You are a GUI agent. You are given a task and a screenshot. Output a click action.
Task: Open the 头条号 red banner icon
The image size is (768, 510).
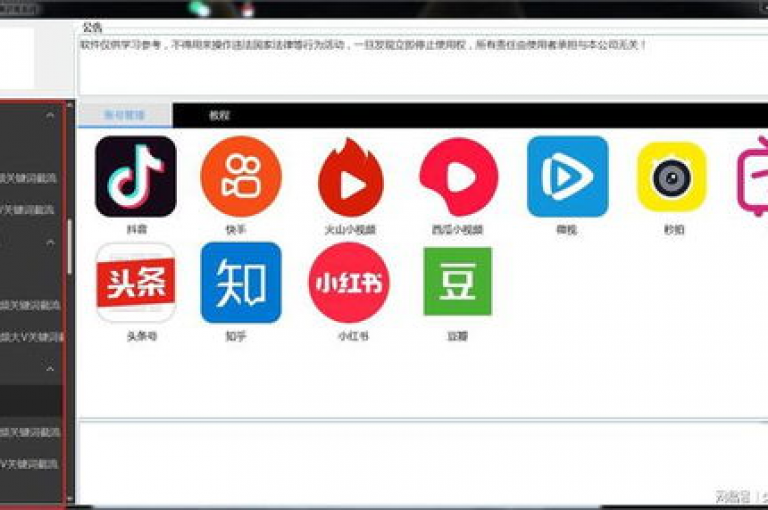coord(136,283)
